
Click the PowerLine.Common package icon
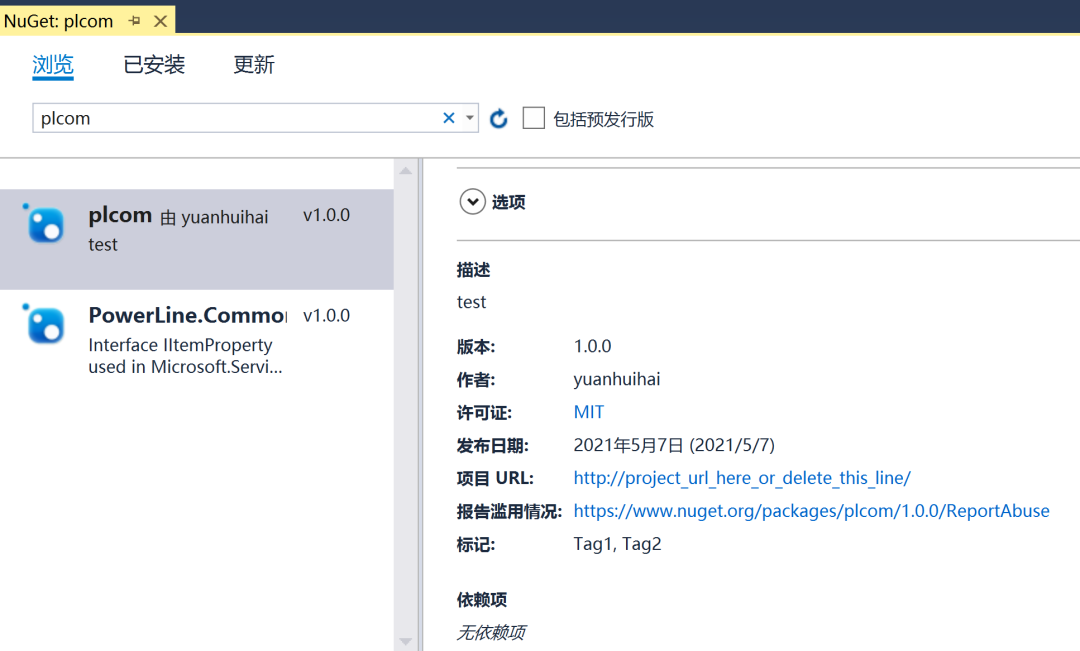(x=45, y=324)
